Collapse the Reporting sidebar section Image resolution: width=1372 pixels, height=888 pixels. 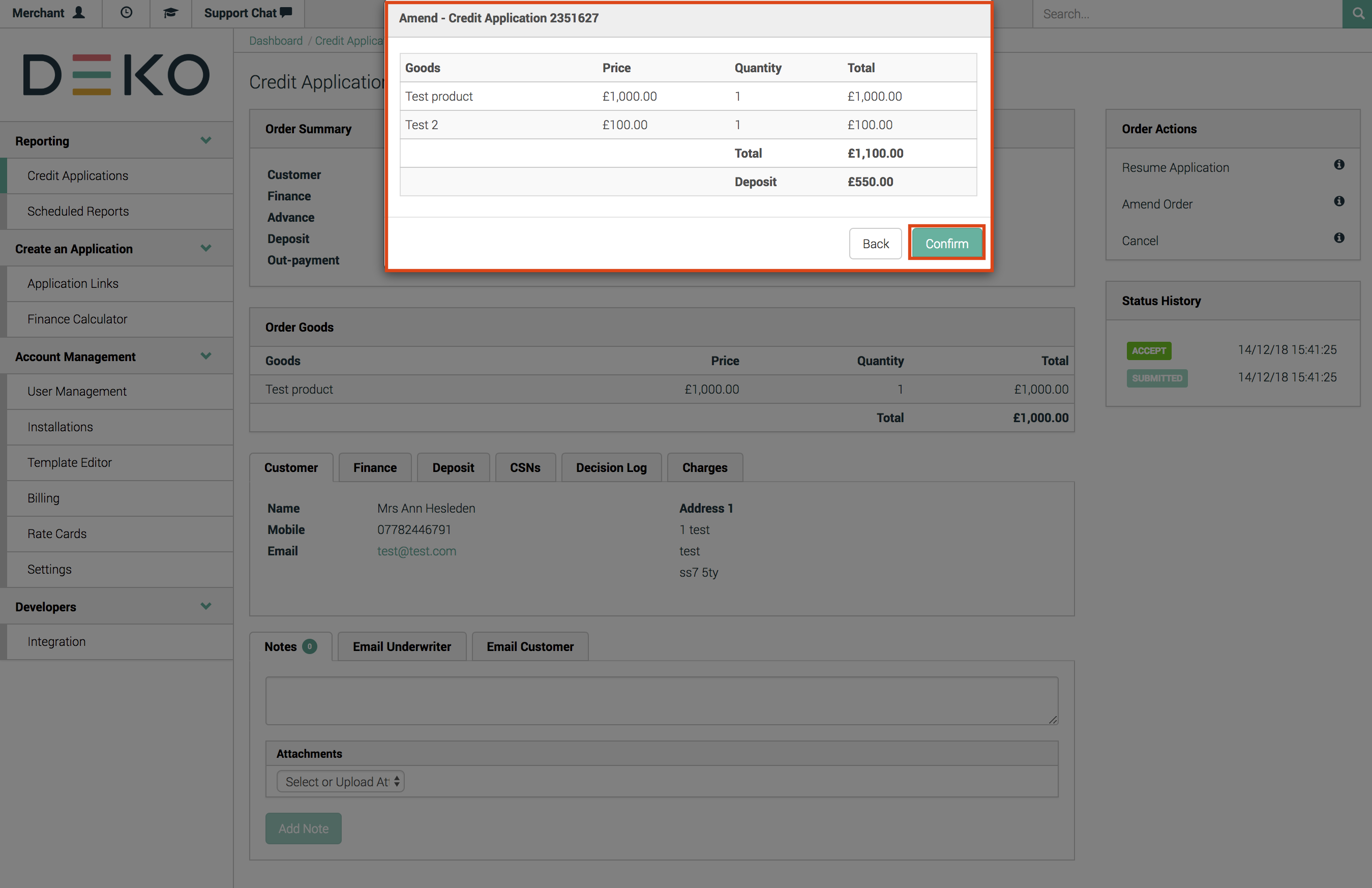pos(206,141)
